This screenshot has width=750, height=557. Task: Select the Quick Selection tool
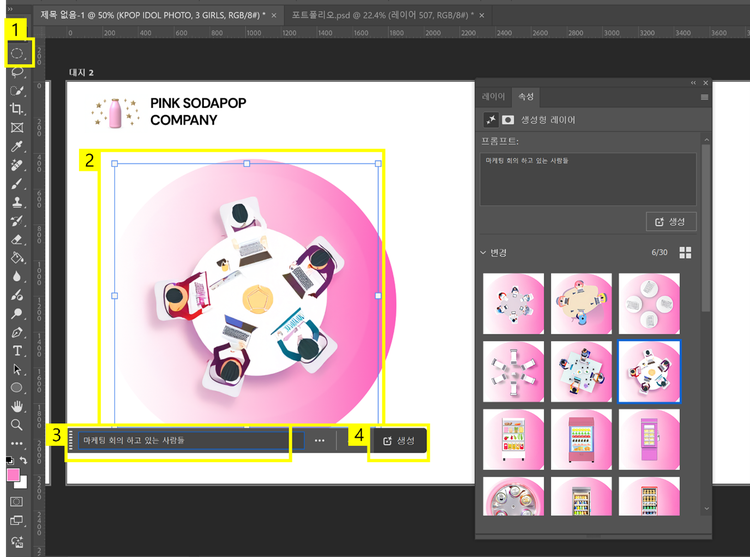pyautogui.click(x=17, y=90)
